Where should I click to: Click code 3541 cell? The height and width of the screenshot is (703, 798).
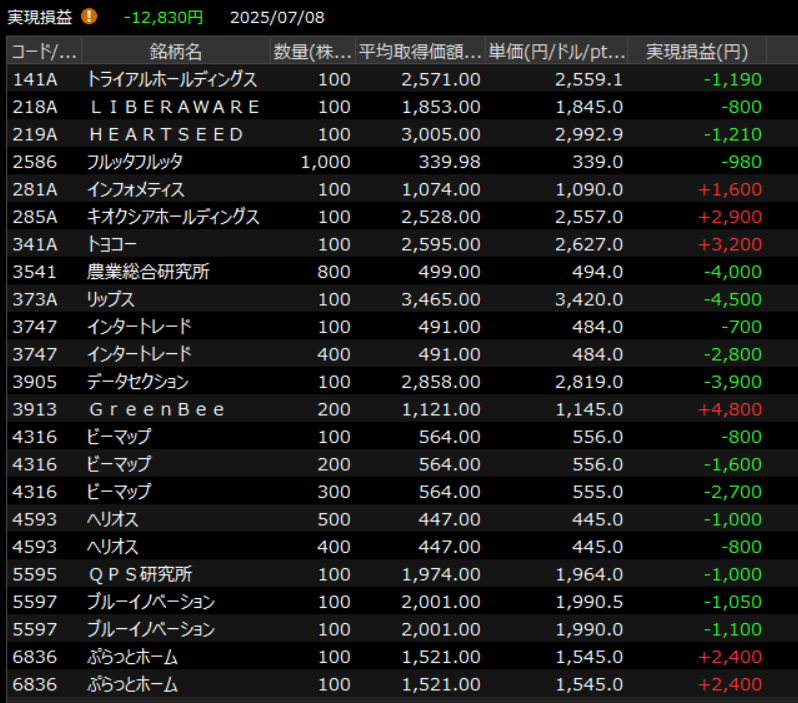coord(35,271)
